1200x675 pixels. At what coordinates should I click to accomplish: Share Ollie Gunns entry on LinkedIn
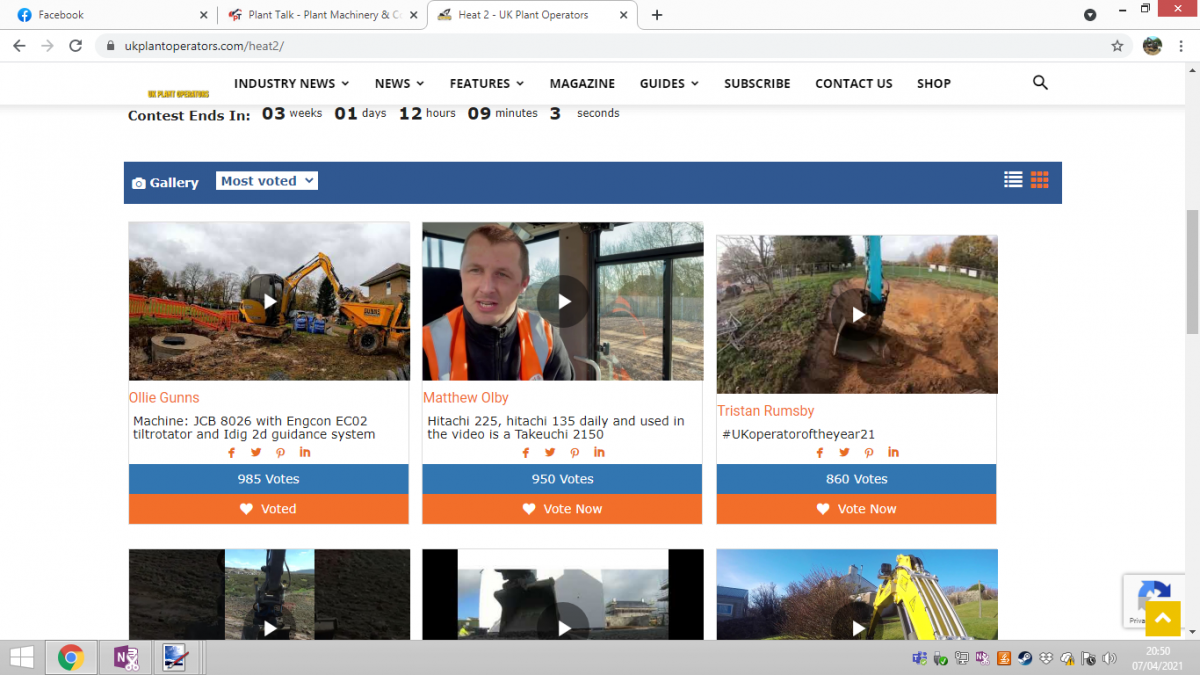pyautogui.click(x=305, y=452)
